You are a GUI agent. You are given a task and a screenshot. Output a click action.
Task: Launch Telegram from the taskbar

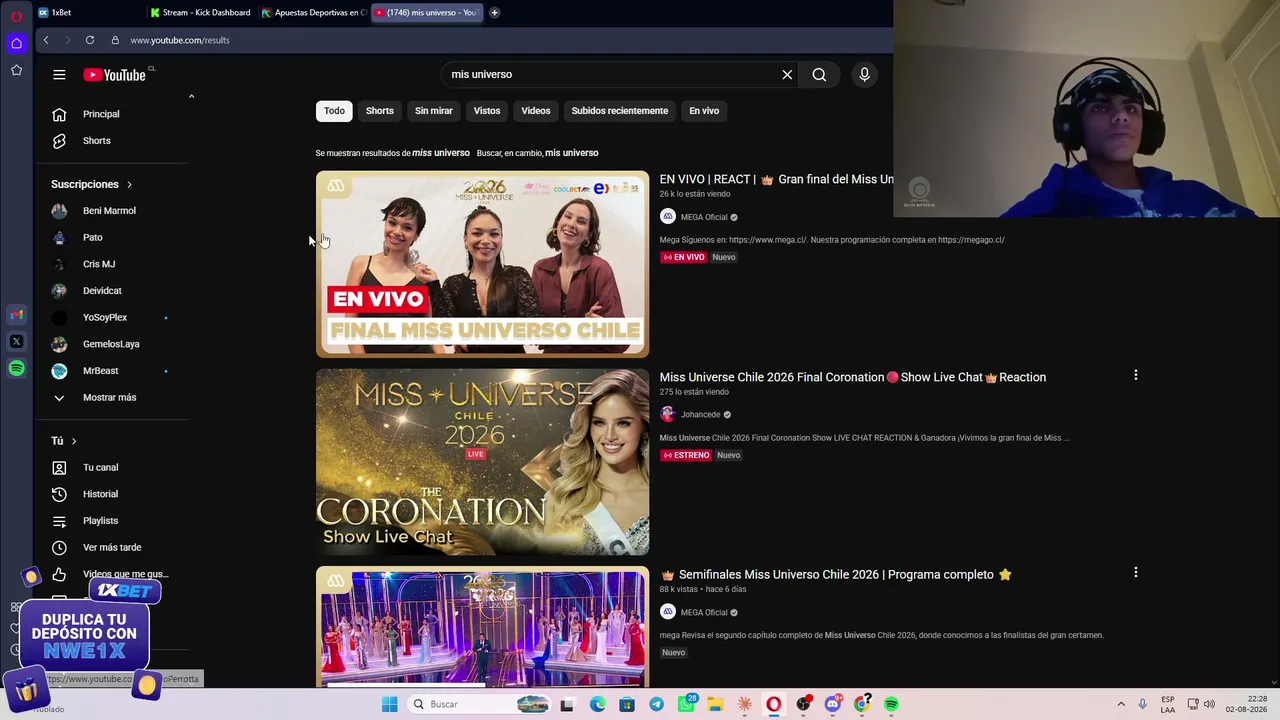tap(656, 704)
